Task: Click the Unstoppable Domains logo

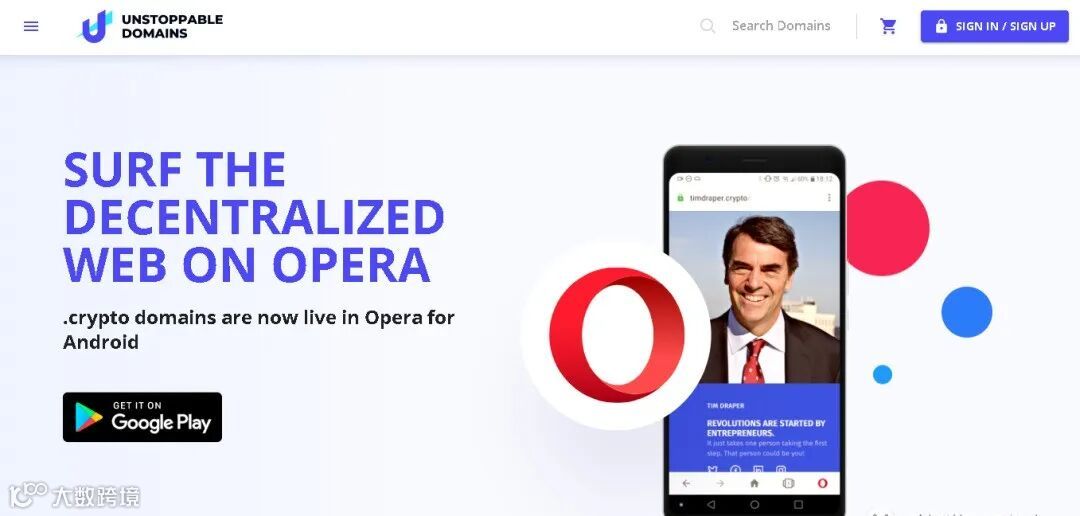Action: tap(151, 26)
